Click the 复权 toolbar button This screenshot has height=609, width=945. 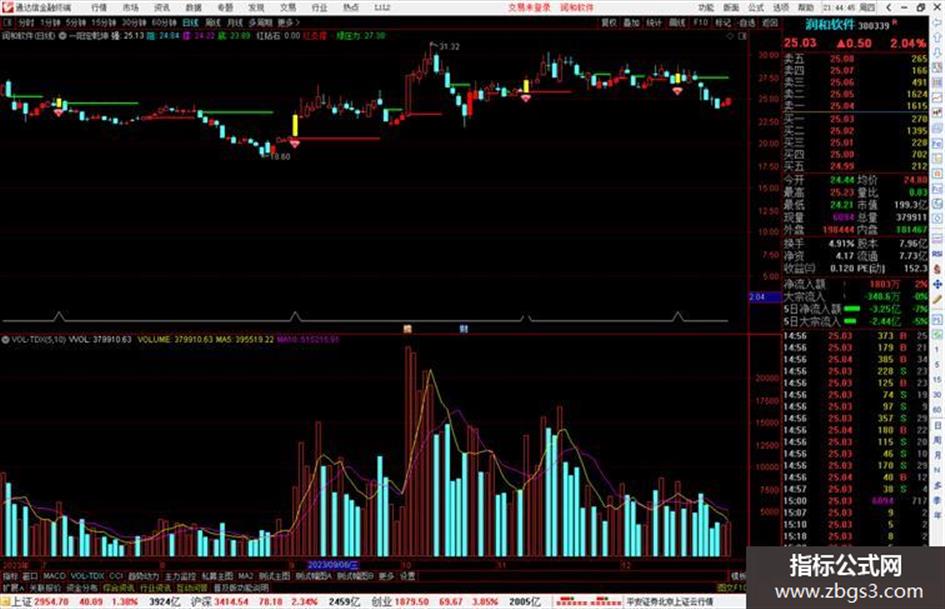coord(609,22)
